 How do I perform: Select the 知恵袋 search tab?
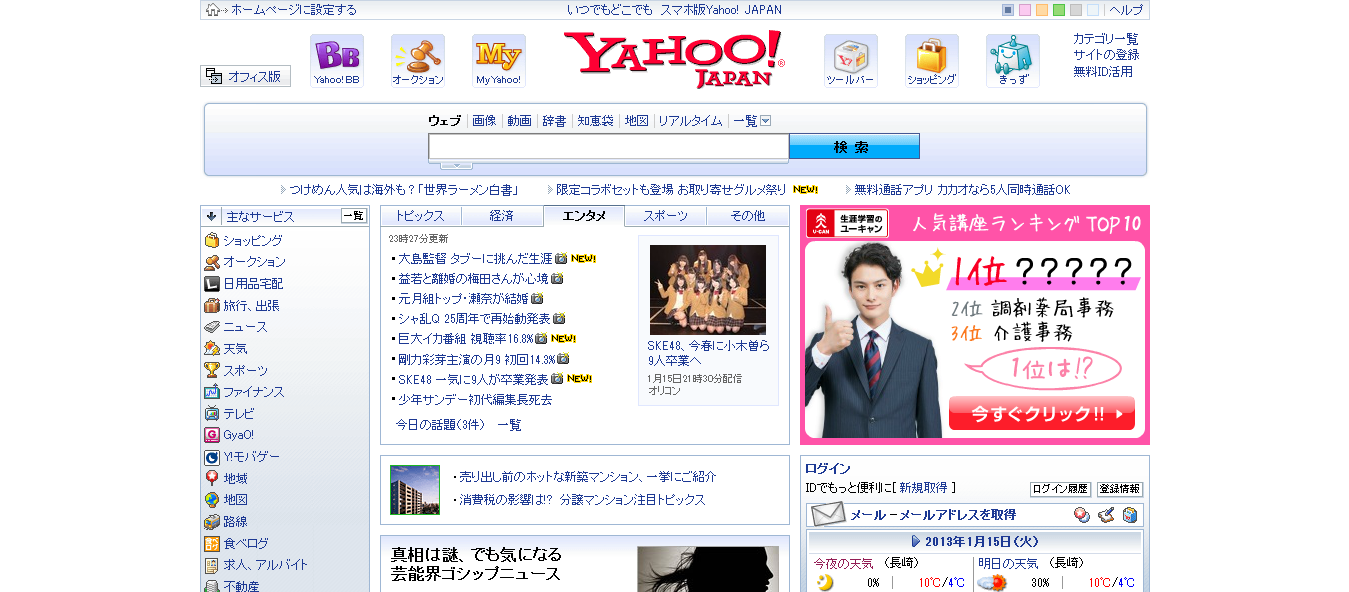pyautogui.click(x=595, y=121)
